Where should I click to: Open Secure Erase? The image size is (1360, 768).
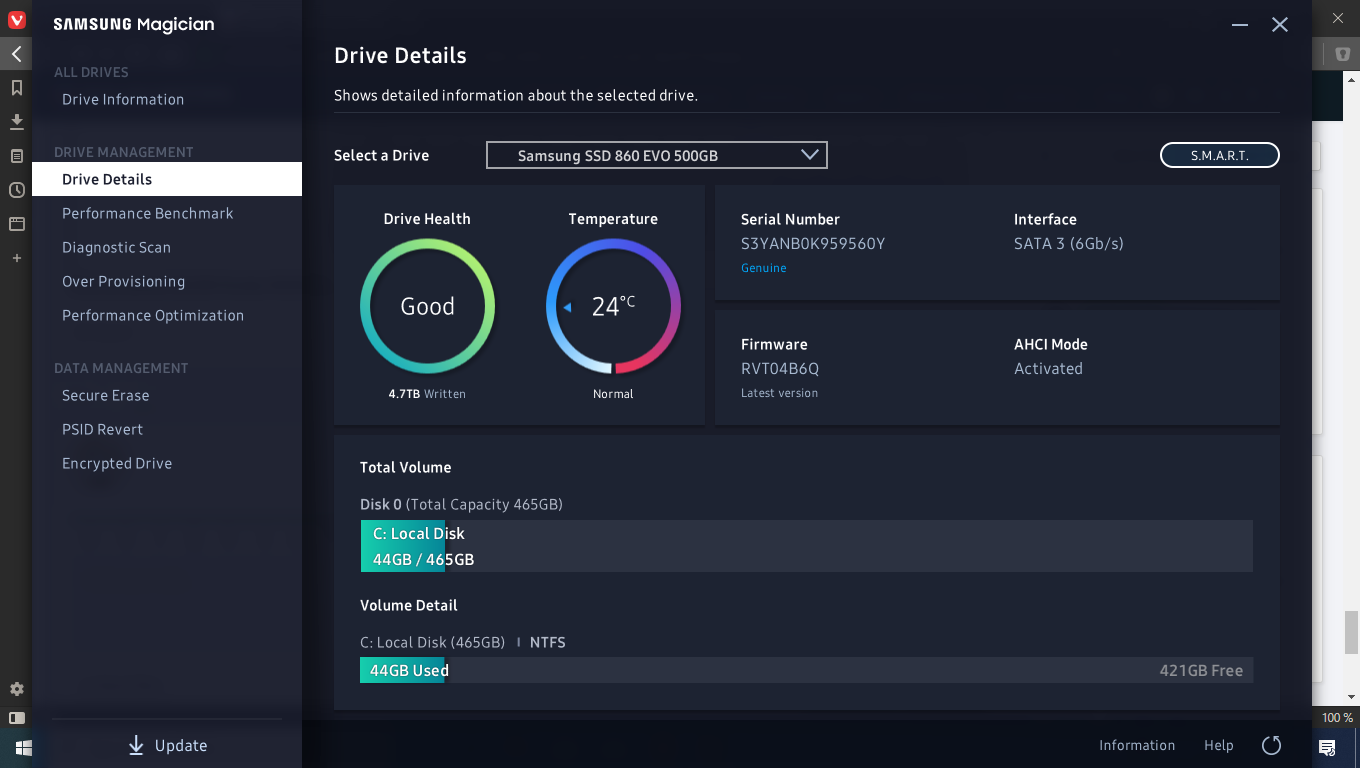click(105, 395)
